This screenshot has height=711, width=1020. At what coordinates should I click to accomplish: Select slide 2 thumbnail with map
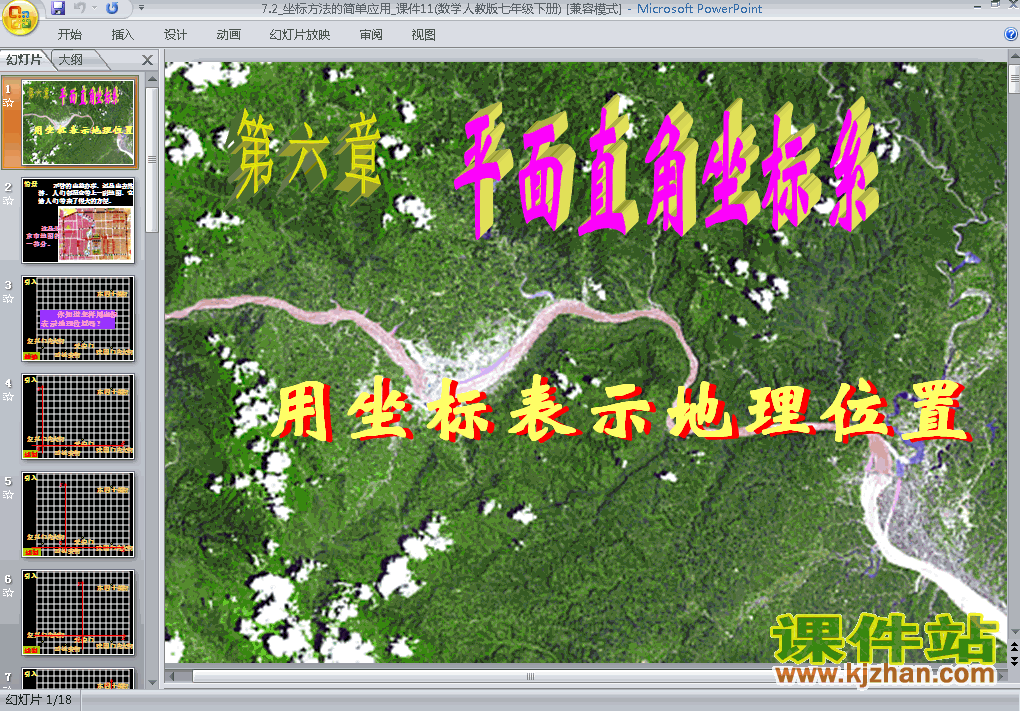point(78,221)
